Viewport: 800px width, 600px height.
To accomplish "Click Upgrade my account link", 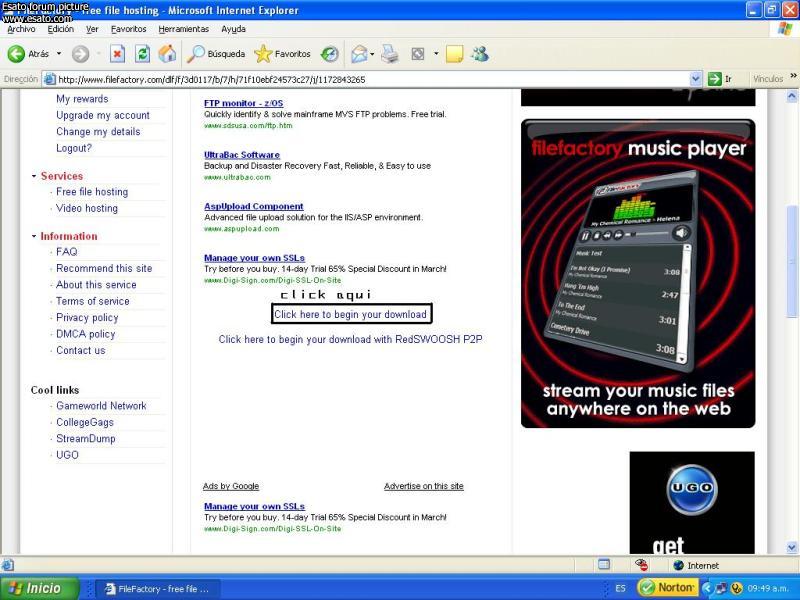I will (x=103, y=115).
